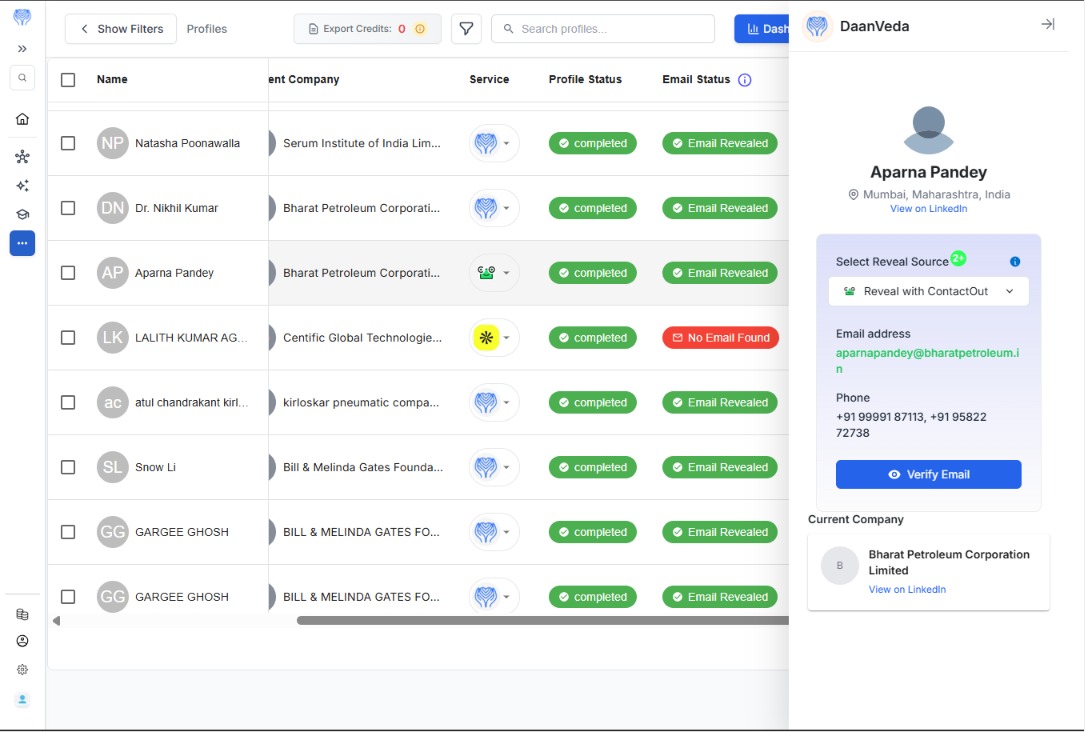
Task: Collapse the DaanVeda side panel with arrow icon
Action: pyautogui.click(x=1048, y=24)
